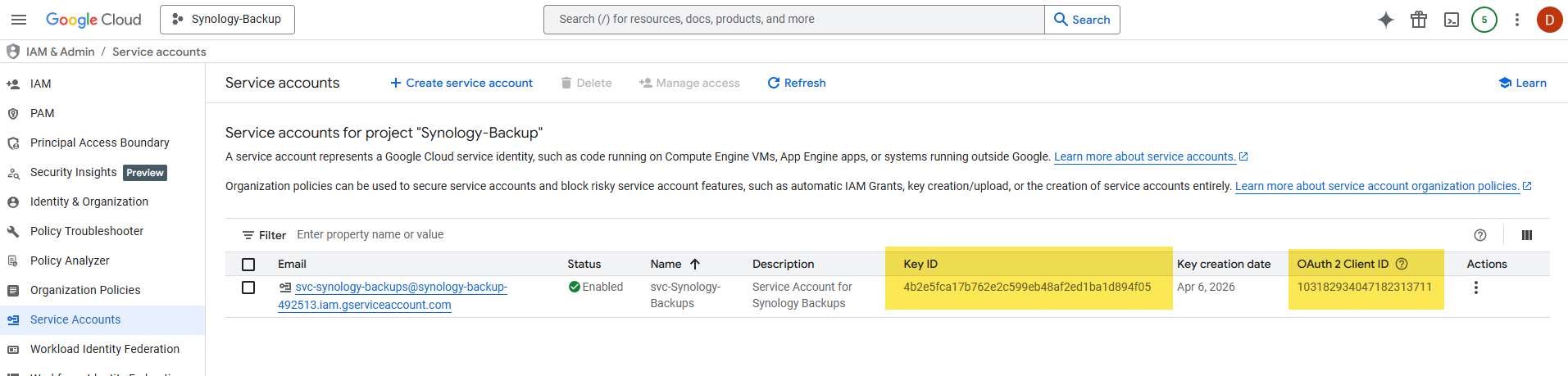Sort by the Name column header
The height and width of the screenshot is (376, 1568).
(x=666, y=264)
